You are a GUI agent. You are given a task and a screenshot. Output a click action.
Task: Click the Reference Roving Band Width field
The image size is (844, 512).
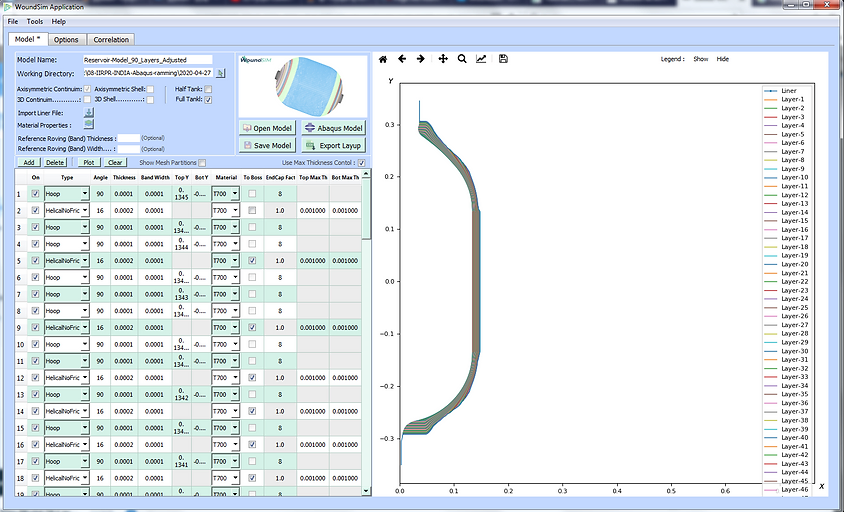(x=128, y=149)
